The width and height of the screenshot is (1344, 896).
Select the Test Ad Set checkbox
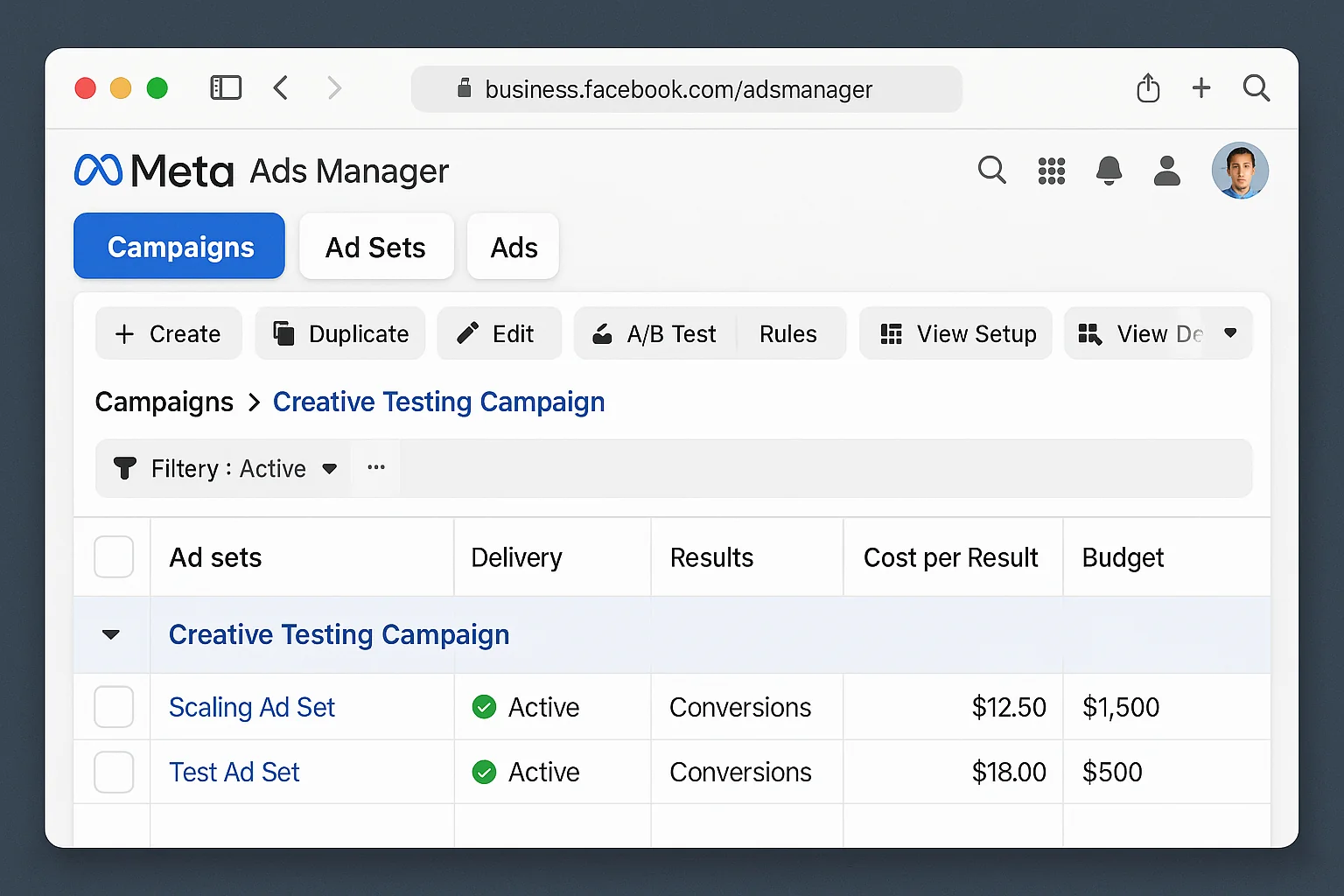click(113, 772)
